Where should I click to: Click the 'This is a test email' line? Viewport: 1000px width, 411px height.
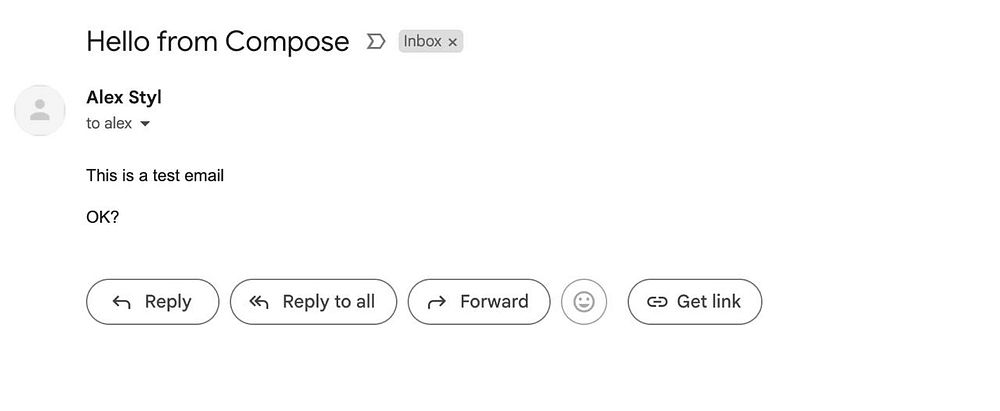[x=155, y=176]
